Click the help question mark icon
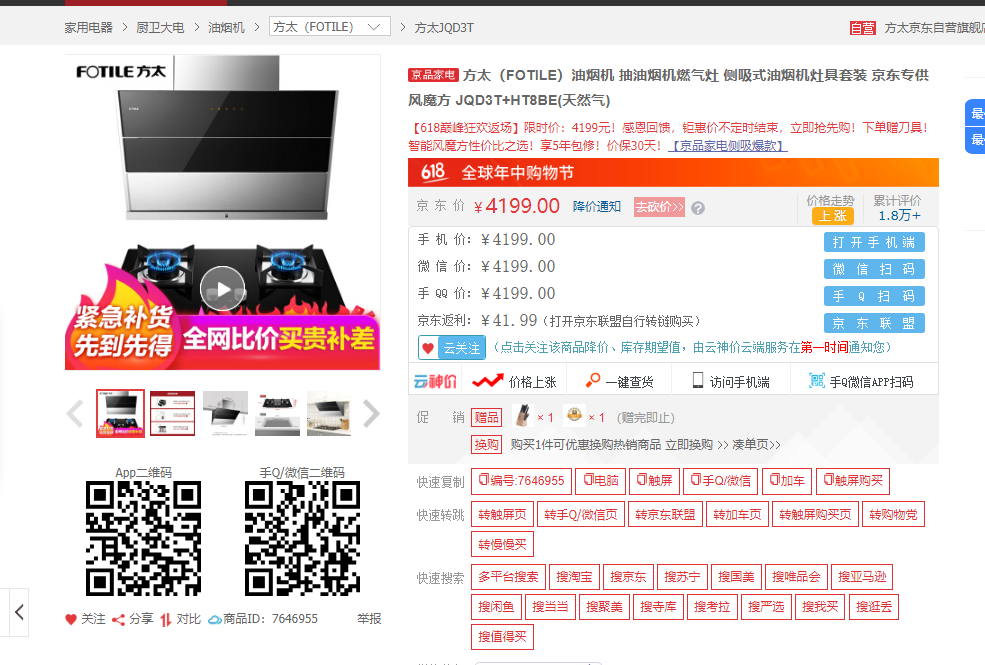 click(x=698, y=208)
